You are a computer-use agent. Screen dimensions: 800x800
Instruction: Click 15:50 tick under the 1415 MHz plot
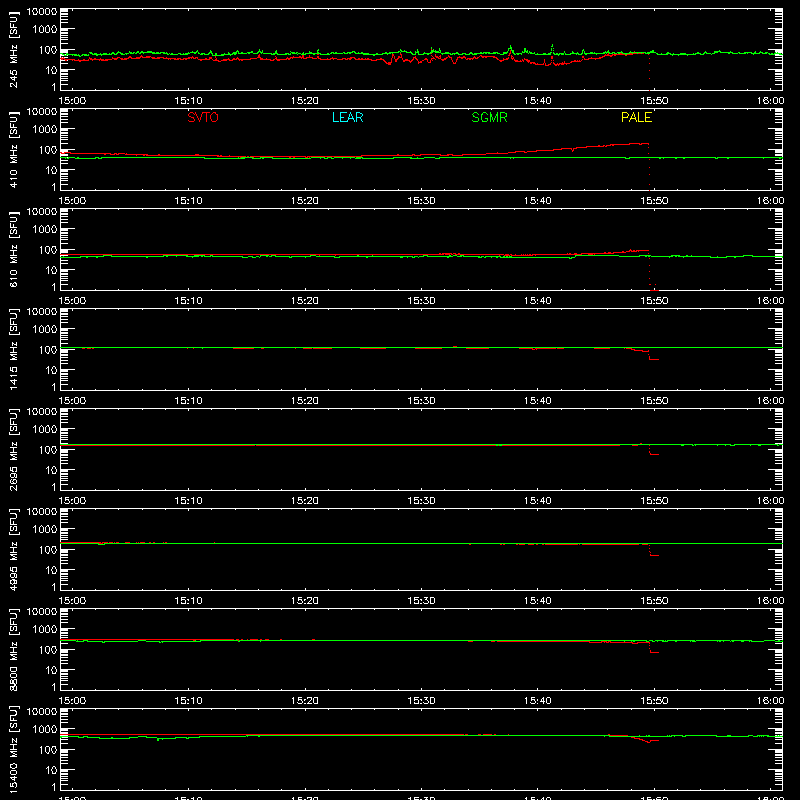[x=654, y=401]
